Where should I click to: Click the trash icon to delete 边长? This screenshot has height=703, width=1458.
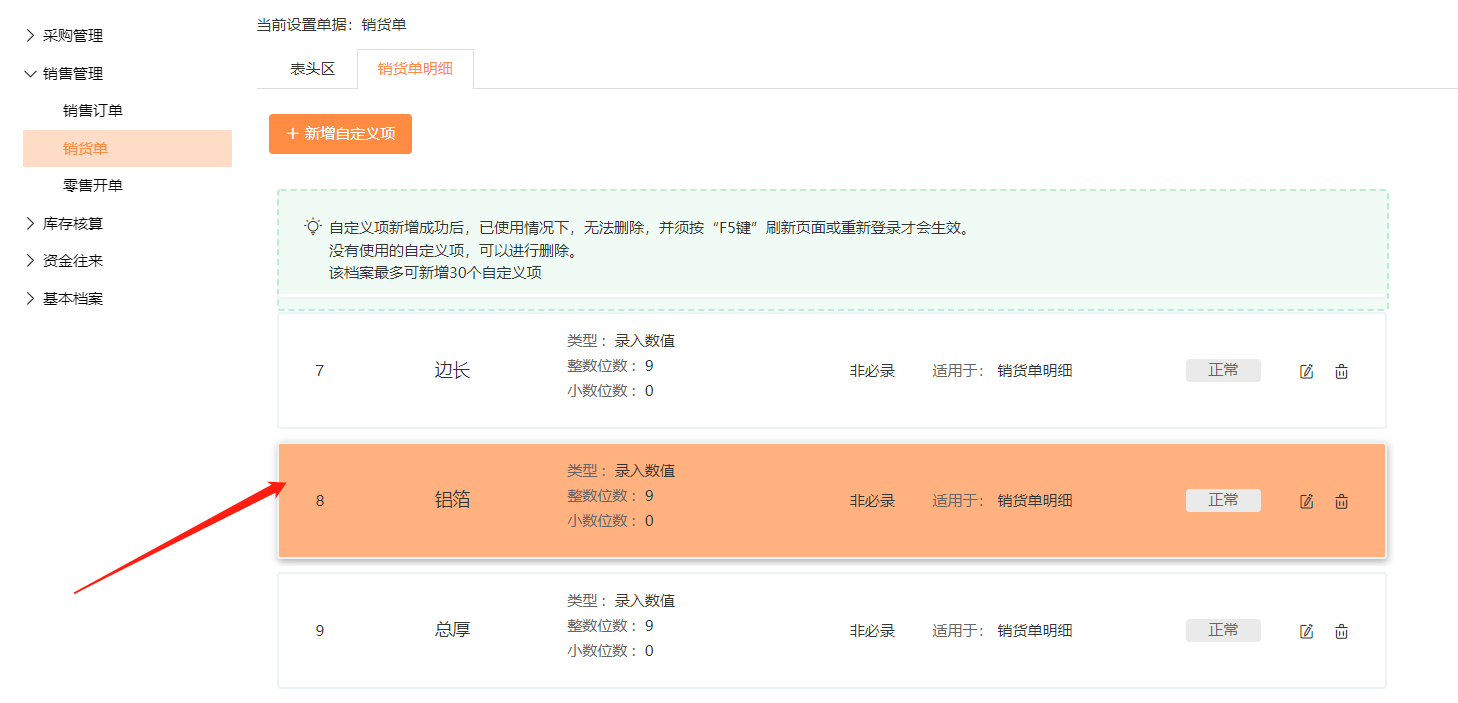tap(1341, 370)
